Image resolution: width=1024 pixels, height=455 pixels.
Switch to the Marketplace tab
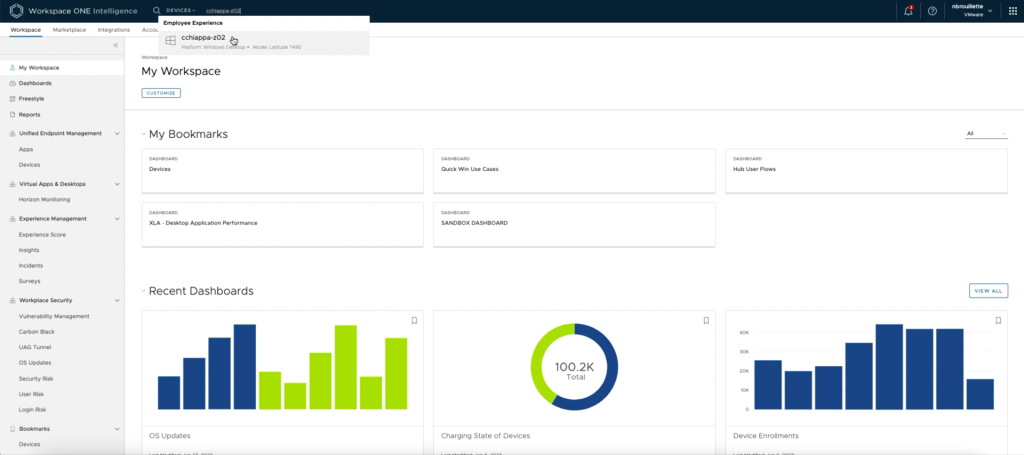click(69, 30)
